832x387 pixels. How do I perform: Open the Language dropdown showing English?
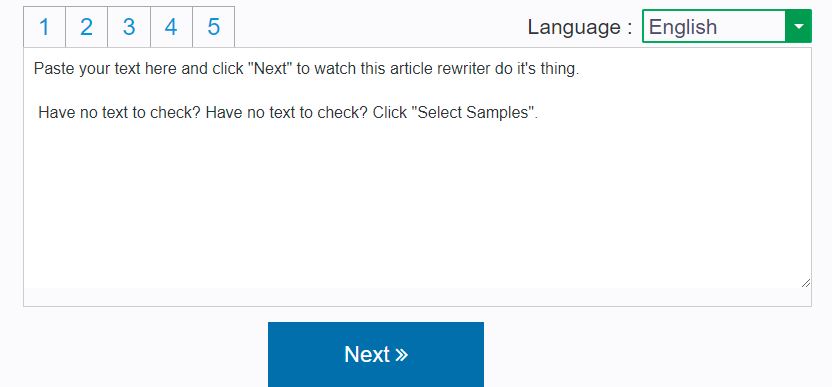pyautogui.click(x=726, y=26)
